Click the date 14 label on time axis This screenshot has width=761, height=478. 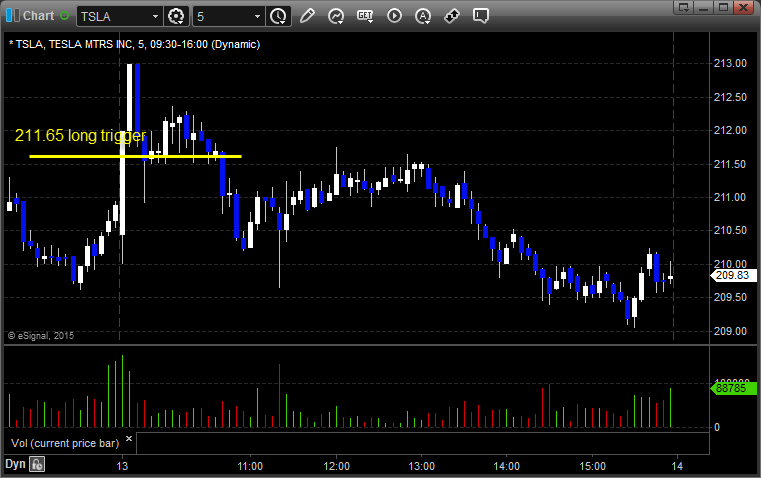(677, 466)
